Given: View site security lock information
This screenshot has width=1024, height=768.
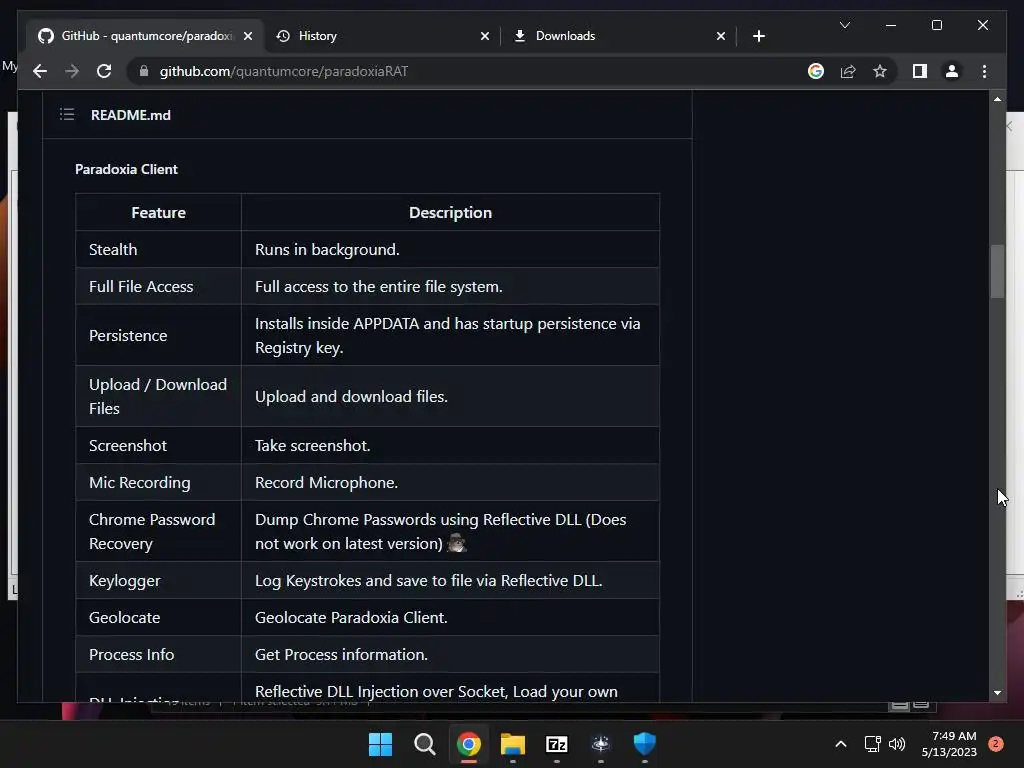Looking at the screenshot, I should pyautogui.click(x=144, y=71).
